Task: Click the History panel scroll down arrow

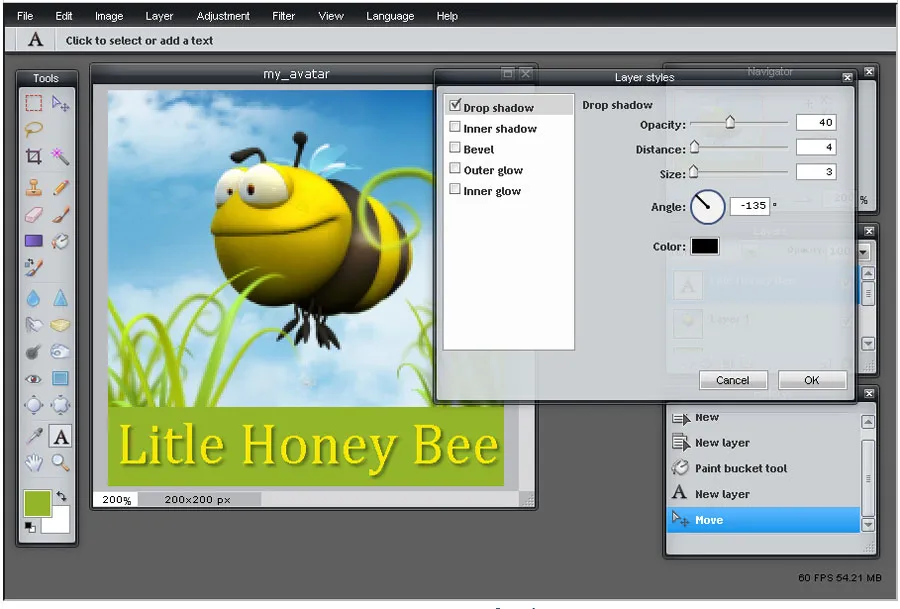Action: tap(868, 525)
